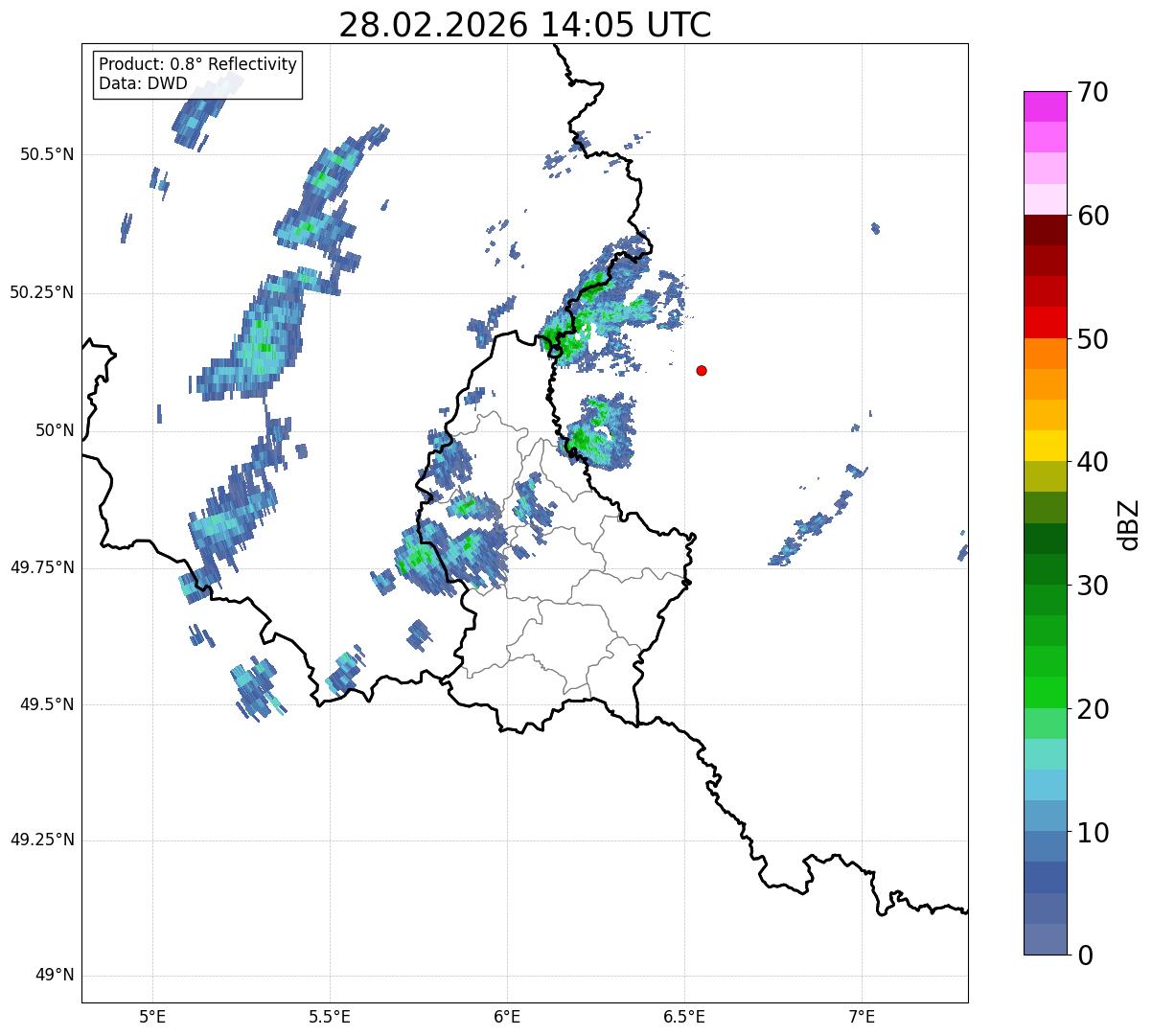Screen dimensions: 1152x1036
Task: Pick the bright green swatch just above 20 dBZ
Action: [x=1046, y=693]
